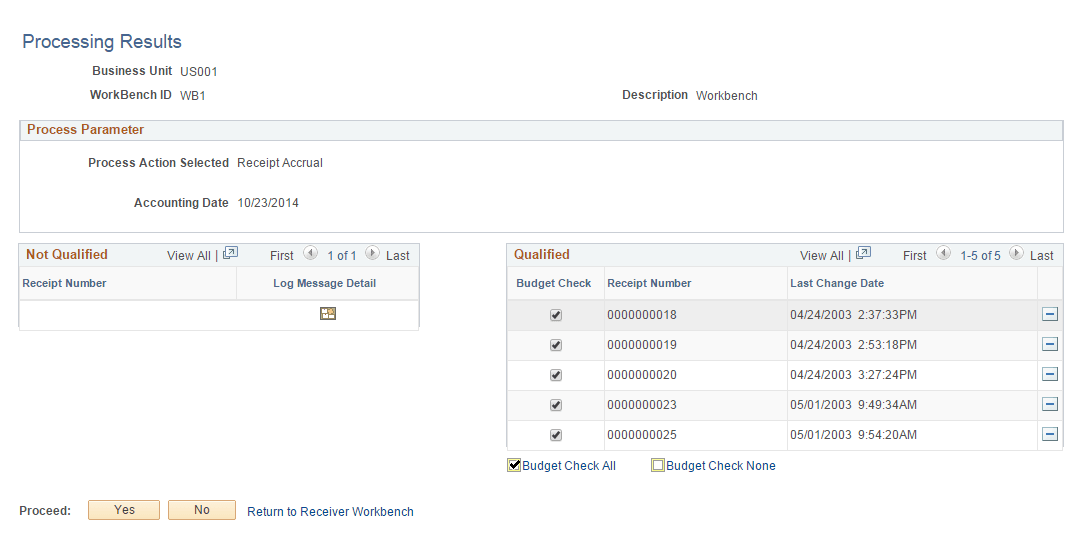The height and width of the screenshot is (540, 1075).
Task: Return to Receiver Workbench link
Action: 330,512
